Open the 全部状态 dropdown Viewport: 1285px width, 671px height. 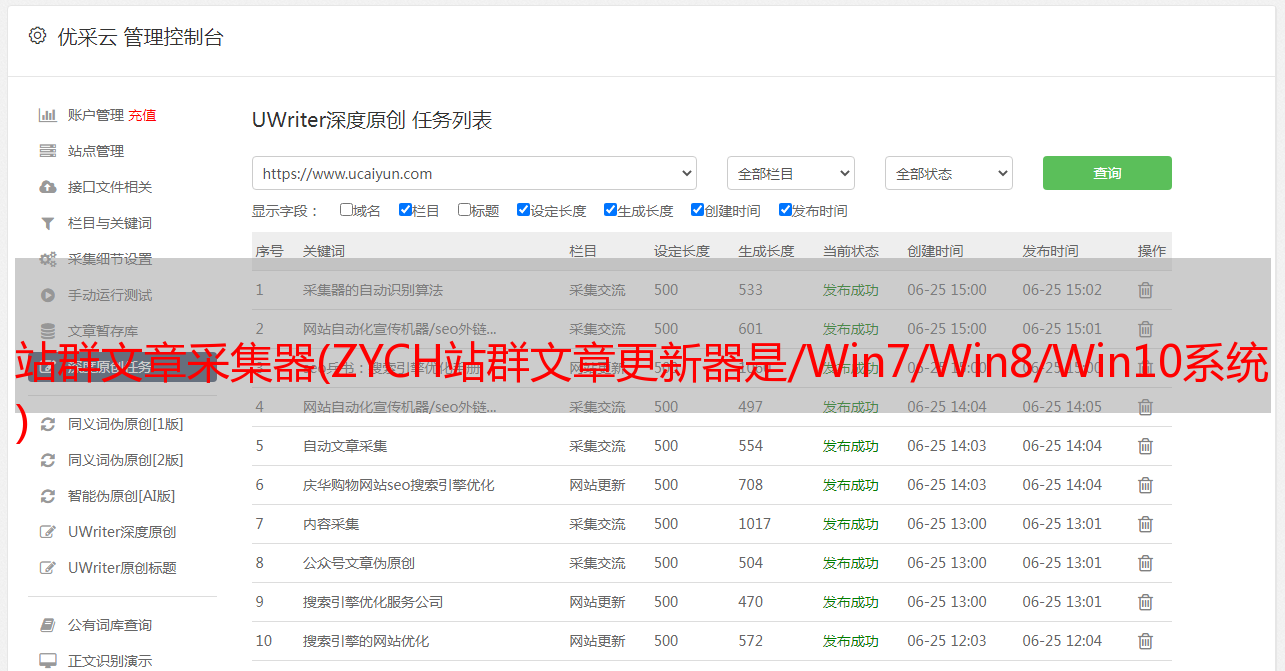948,173
